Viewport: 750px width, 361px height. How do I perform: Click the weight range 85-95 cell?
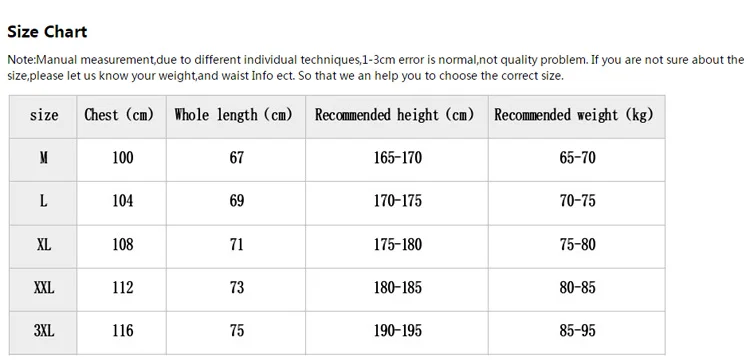click(x=576, y=333)
